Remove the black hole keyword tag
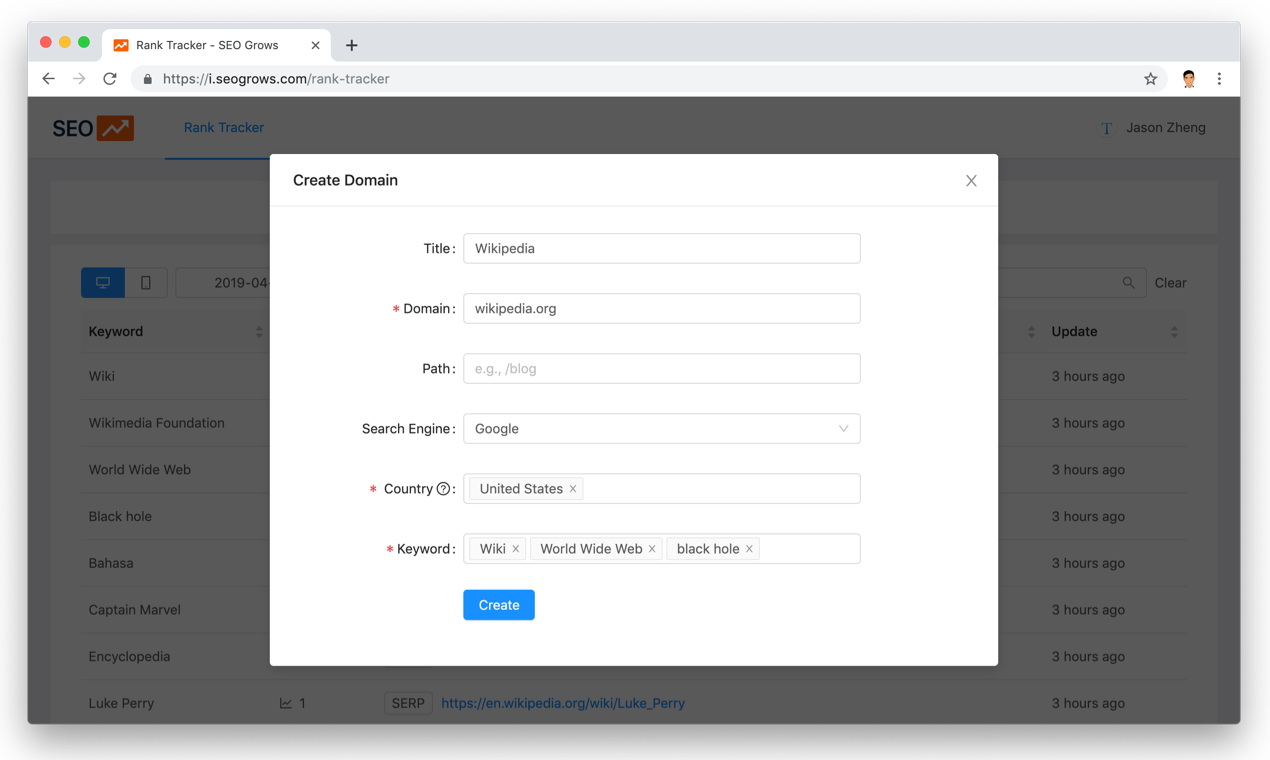Screen dimensions: 1270x760 (749, 549)
